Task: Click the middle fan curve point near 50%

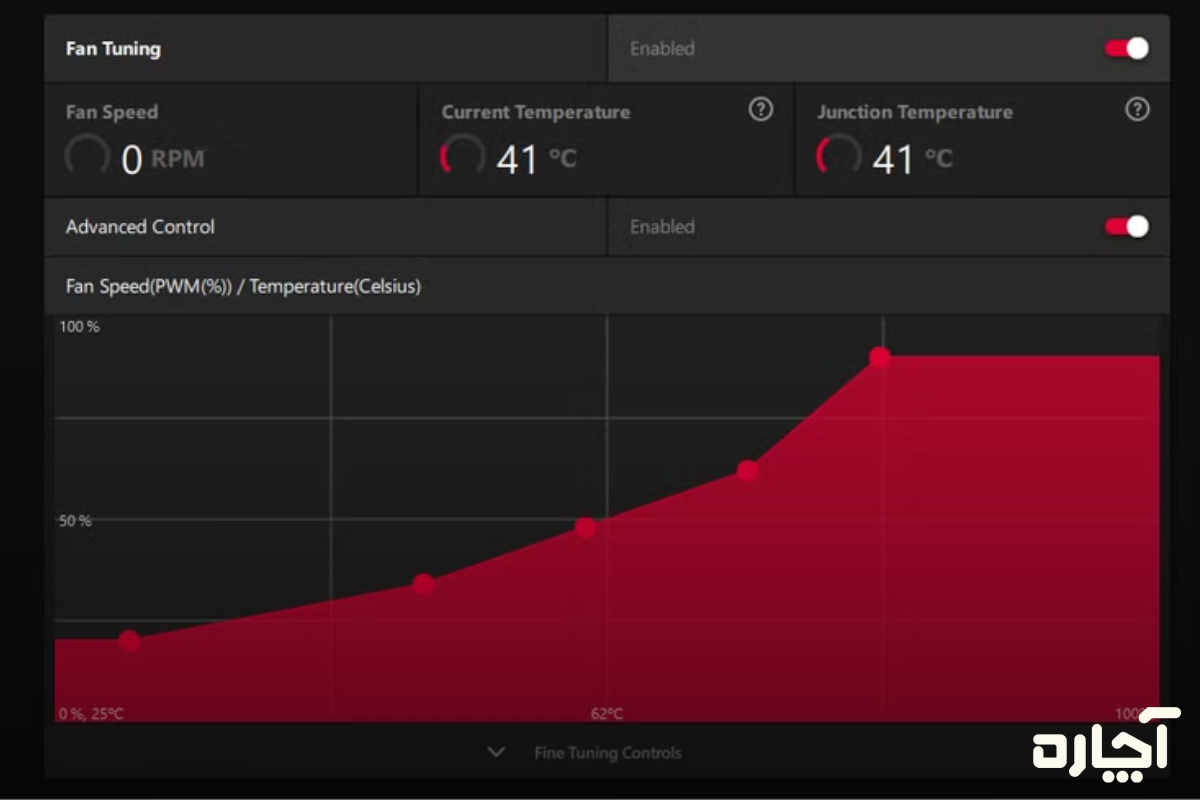Action: point(586,527)
